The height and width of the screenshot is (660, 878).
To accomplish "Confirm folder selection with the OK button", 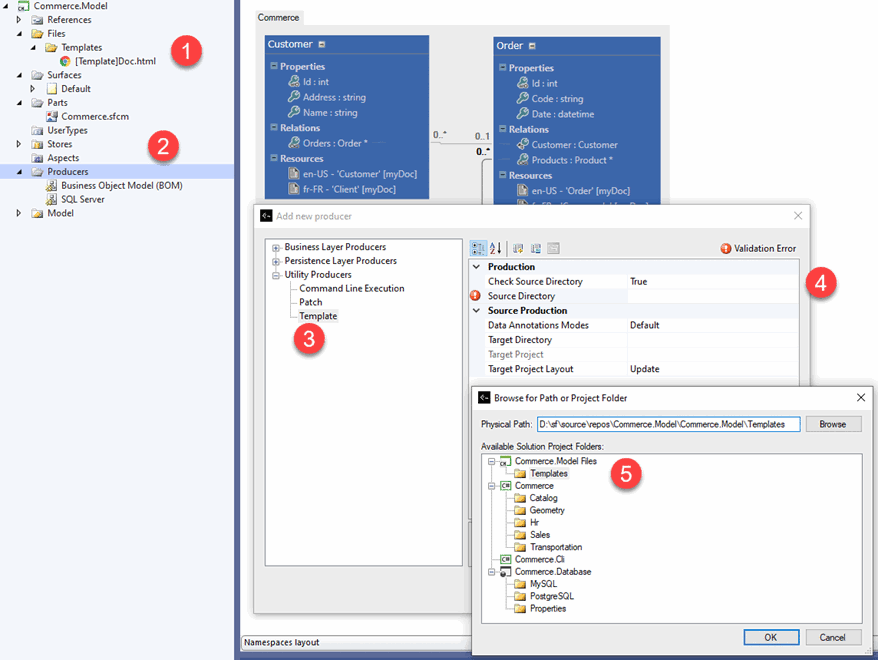I will click(771, 637).
